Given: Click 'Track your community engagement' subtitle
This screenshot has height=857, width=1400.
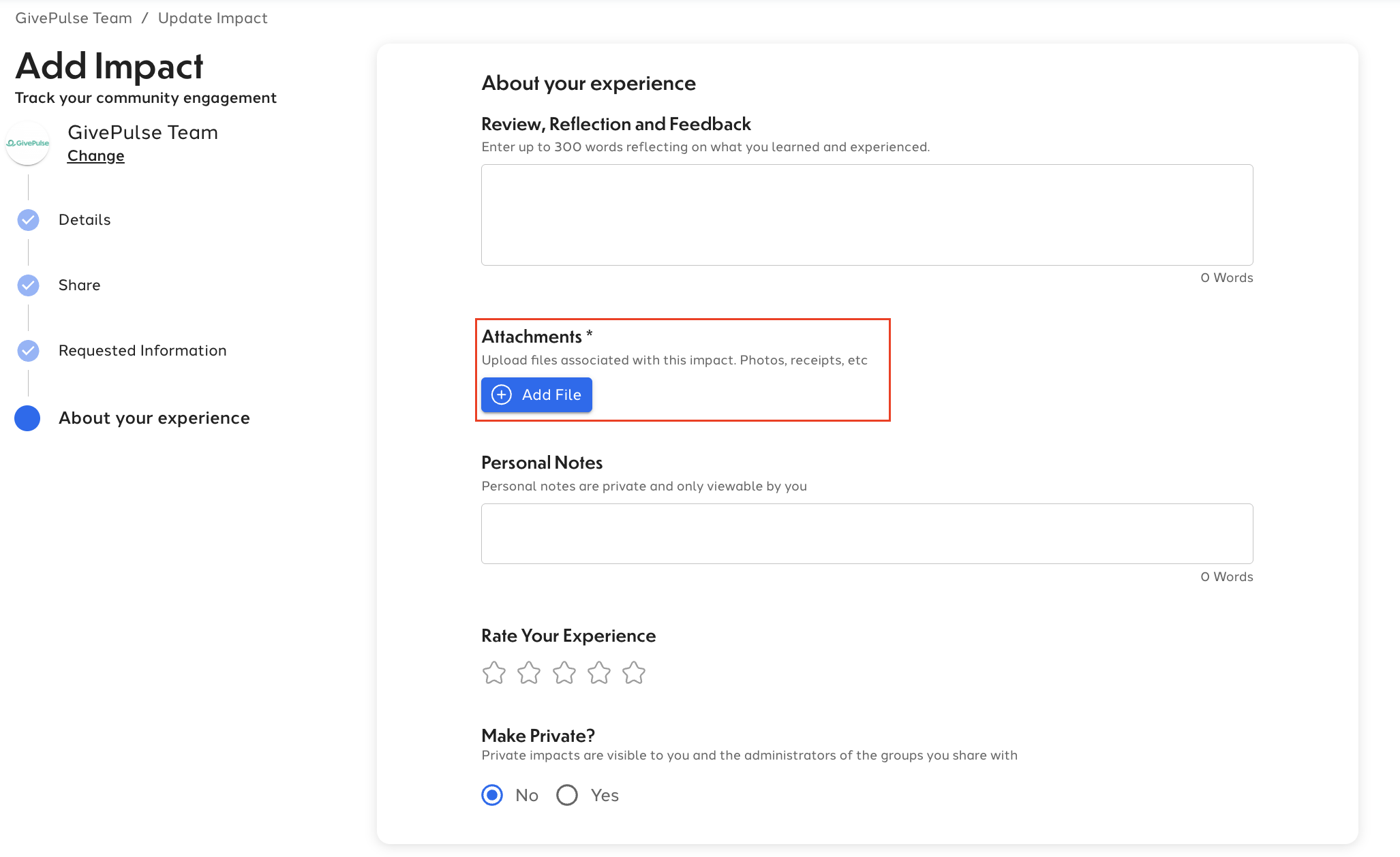Looking at the screenshot, I should click(146, 98).
